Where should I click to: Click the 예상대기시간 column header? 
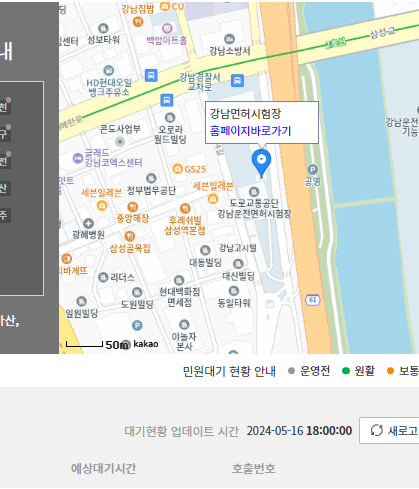(104, 468)
